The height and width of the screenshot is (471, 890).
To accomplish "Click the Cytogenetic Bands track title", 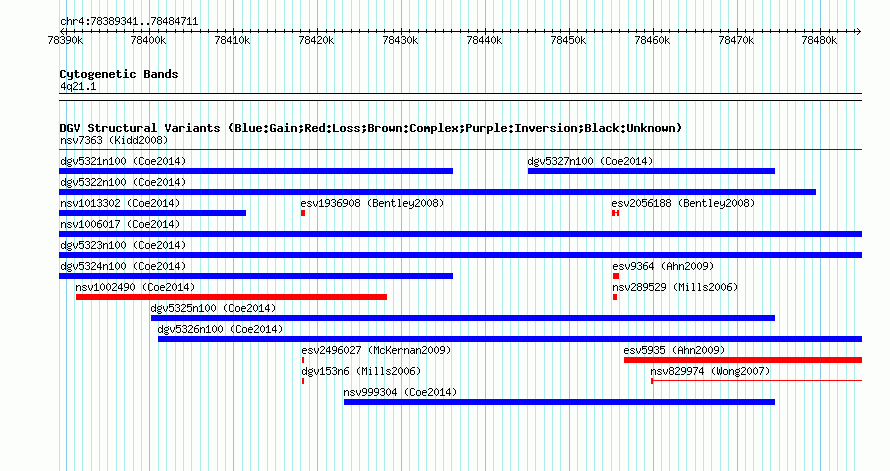I will 119,74.
